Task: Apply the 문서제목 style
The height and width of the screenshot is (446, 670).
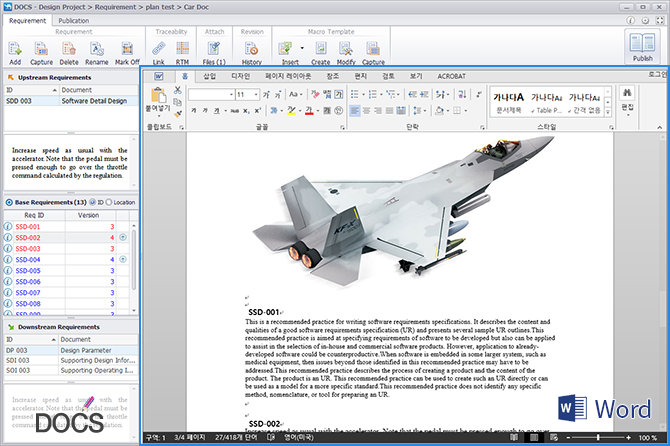Action: [508, 103]
